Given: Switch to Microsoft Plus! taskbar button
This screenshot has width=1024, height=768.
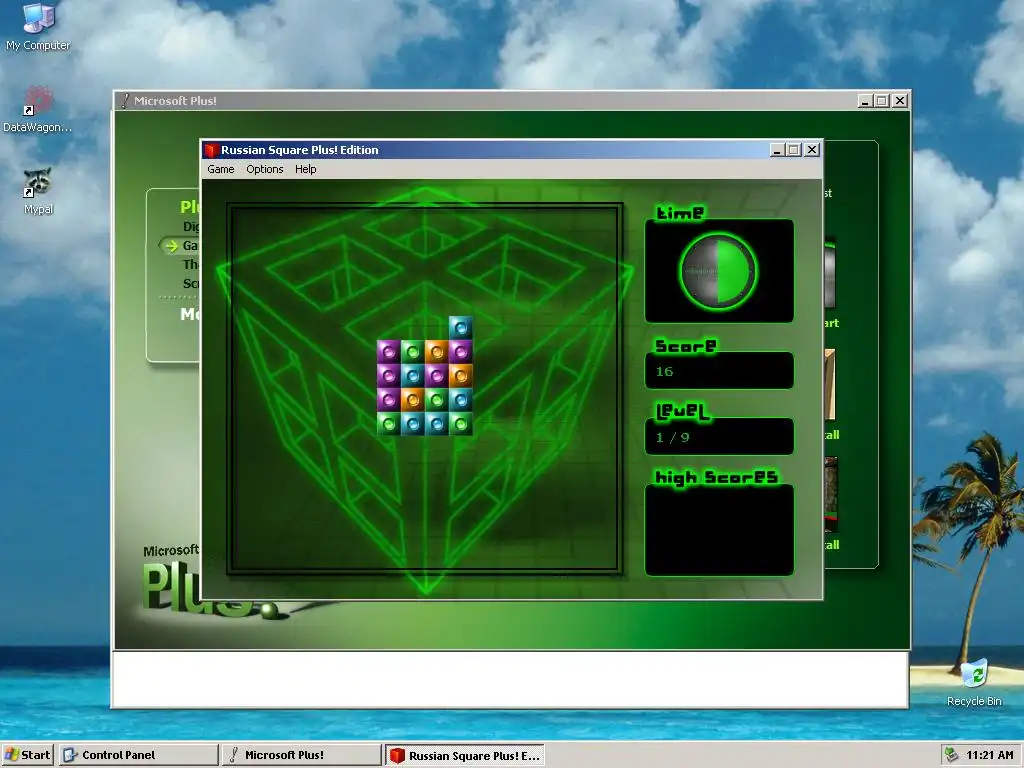Looking at the screenshot, I should point(301,755).
